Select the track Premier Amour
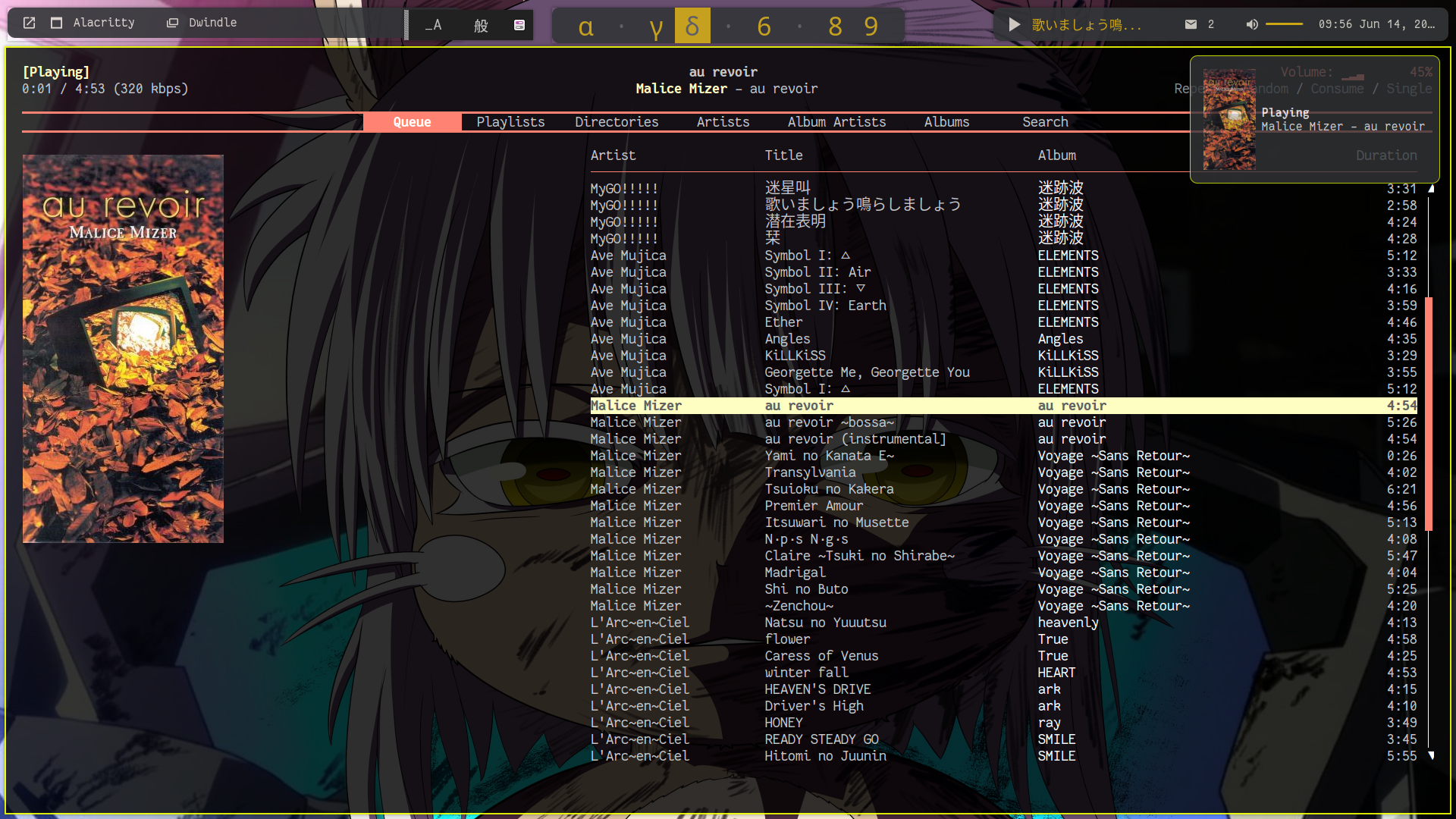The height and width of the screenshot is (819, 1456). coord(1003,506)
